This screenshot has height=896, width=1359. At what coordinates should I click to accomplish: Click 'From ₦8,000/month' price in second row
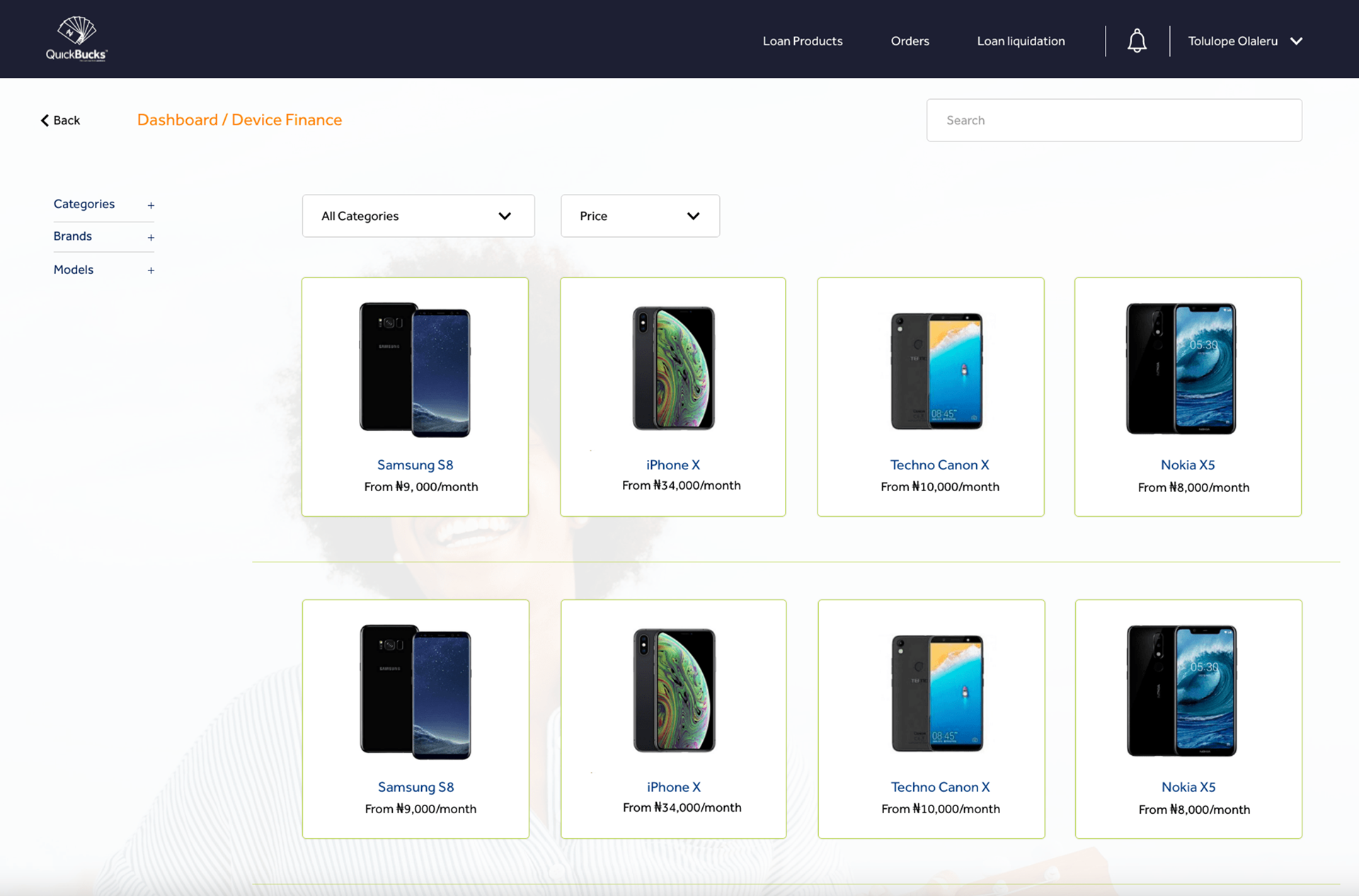coord(1194,810)
